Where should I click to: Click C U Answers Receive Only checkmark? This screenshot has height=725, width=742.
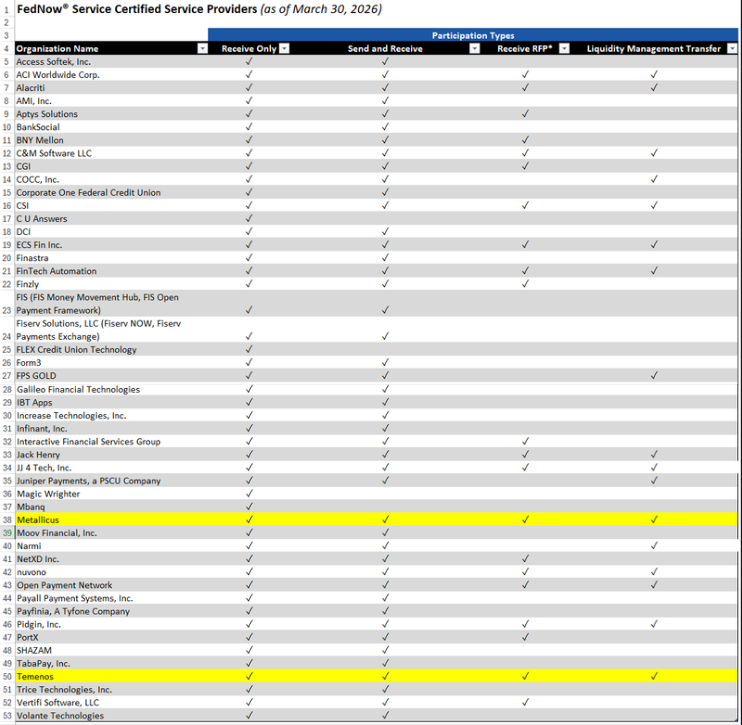(249, 219)
